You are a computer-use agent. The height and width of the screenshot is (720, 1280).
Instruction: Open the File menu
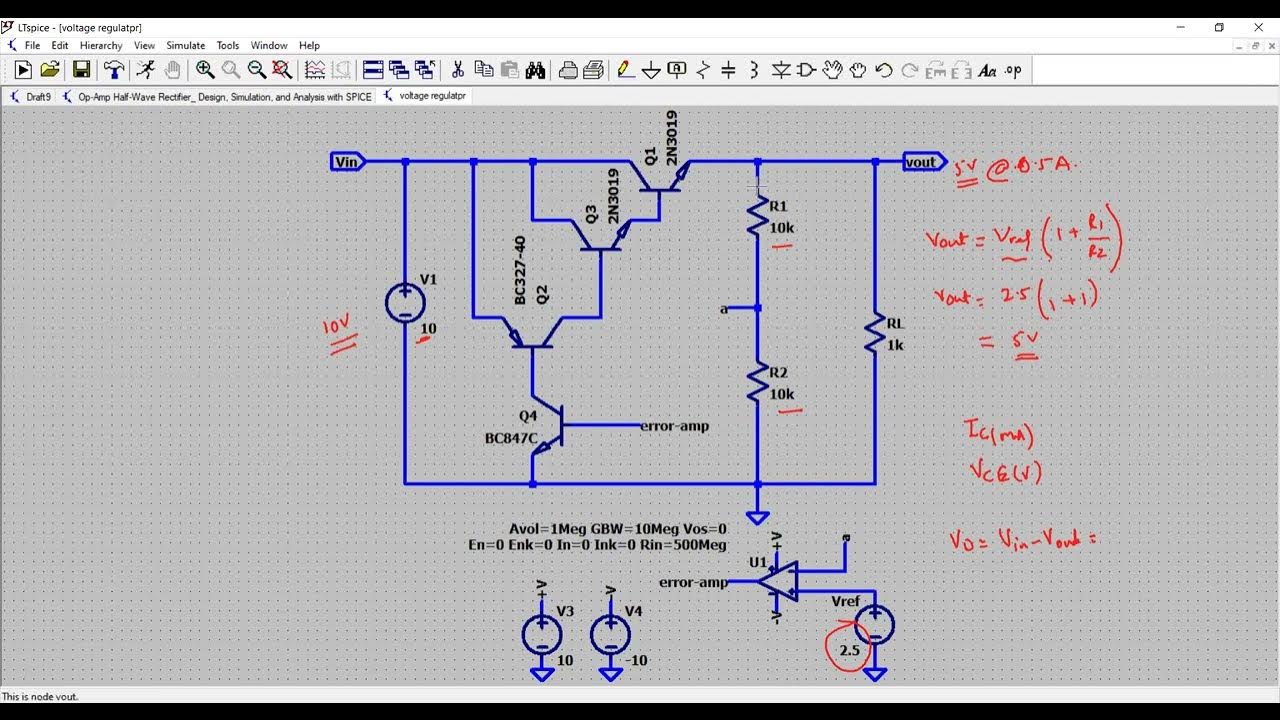point(32,45)
